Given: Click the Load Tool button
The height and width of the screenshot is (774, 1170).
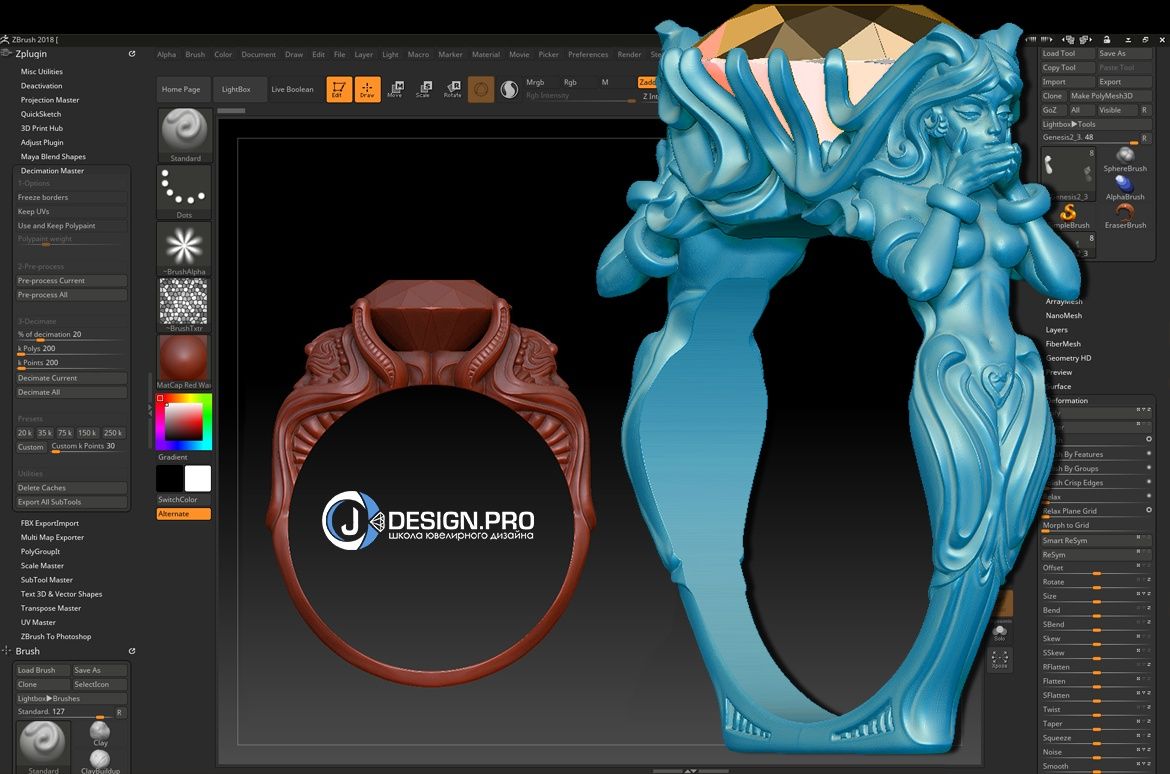Looking at the screenshot, I should pyautogui.click(x=1068, y=53).
